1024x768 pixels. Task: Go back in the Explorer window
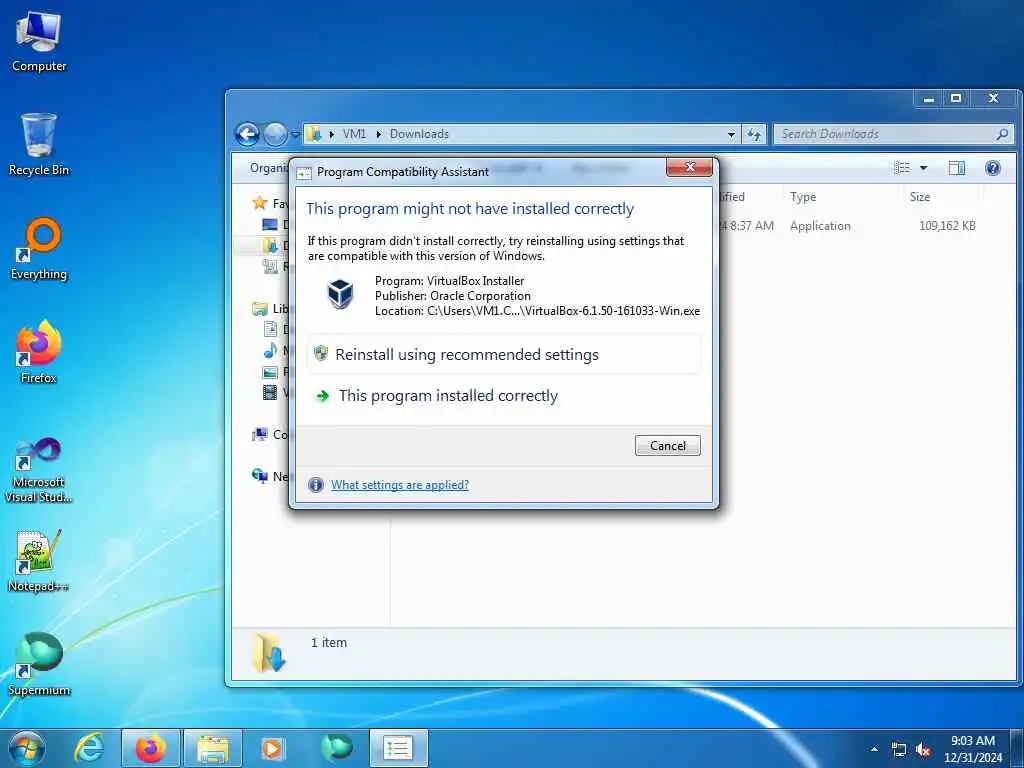click(x=248, y=135)
